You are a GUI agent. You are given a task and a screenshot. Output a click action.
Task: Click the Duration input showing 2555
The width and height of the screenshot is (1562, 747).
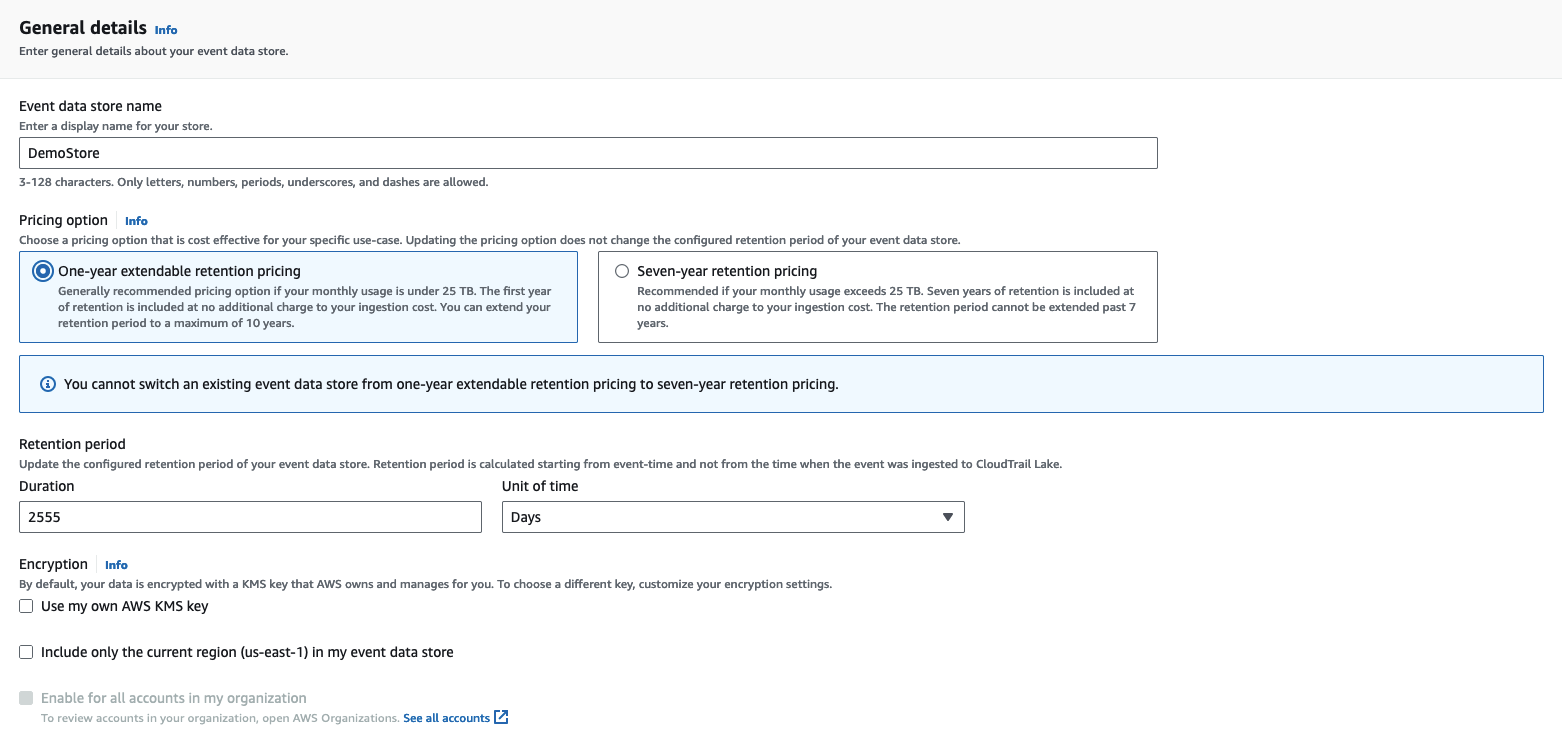(250, 517)
